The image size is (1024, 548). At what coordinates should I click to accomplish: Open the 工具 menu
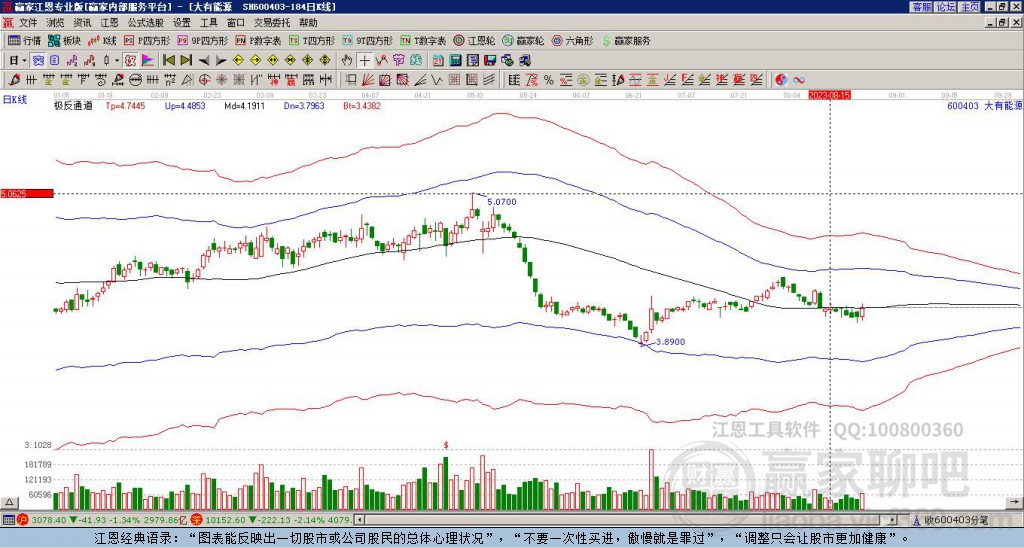pyautogui.click(x=208, y=23)
